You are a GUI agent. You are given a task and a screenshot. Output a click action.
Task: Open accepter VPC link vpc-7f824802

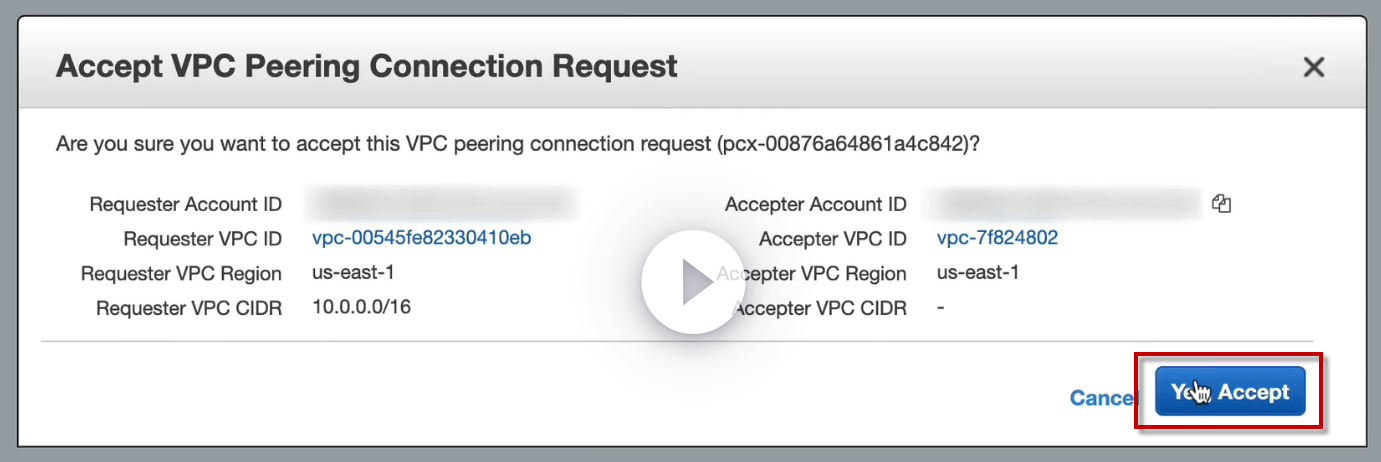[997, 238]
